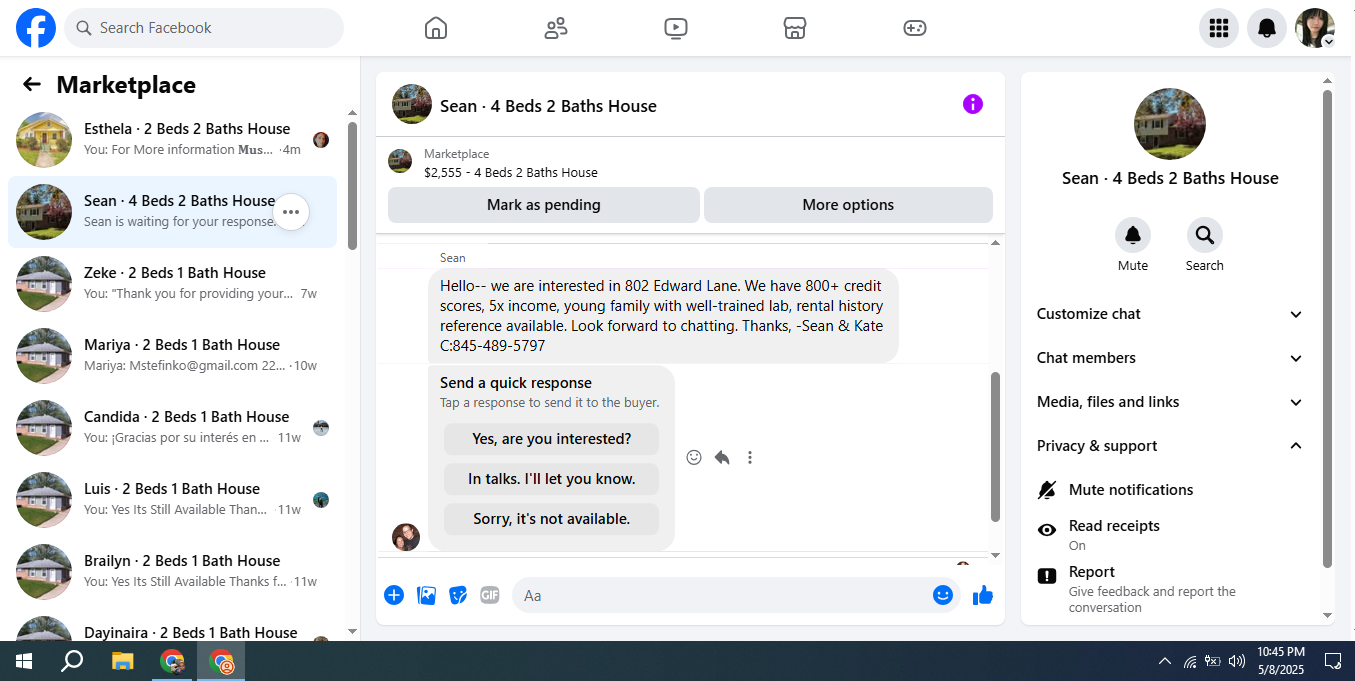The height and width of the screenshot is (681, 1355).
Task: Collapse the Privacy & support section
Action: point(1170,446)
